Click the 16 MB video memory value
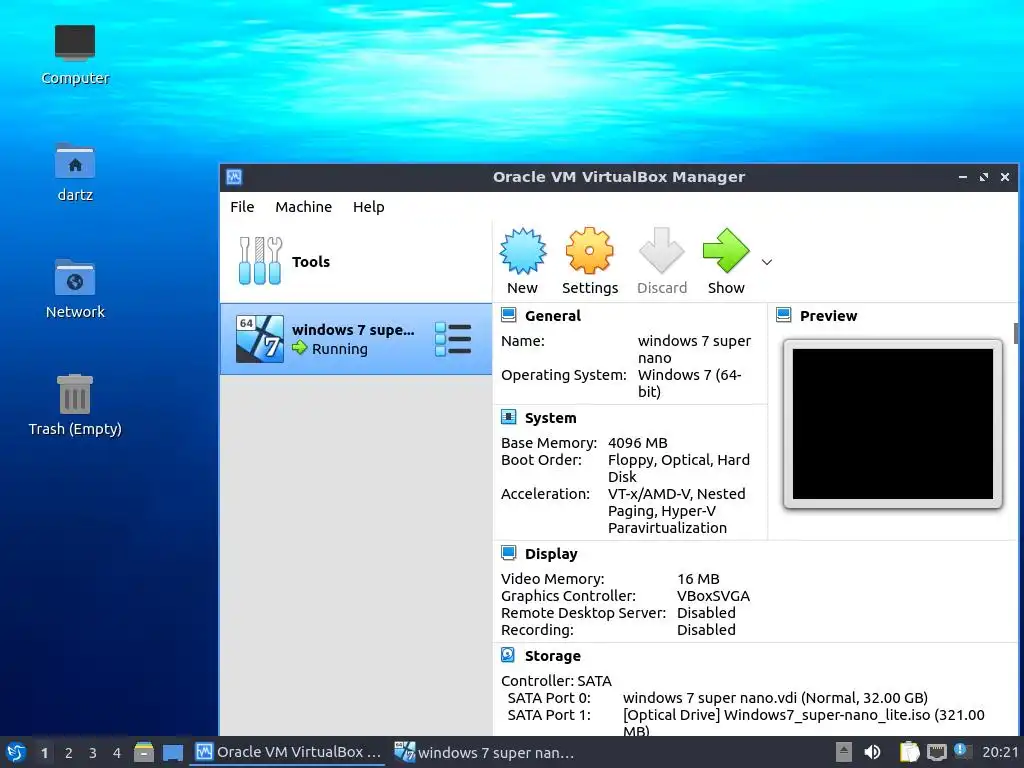Screen dimensions: 1024x768 pyautogui.click(x=698, y=579)
